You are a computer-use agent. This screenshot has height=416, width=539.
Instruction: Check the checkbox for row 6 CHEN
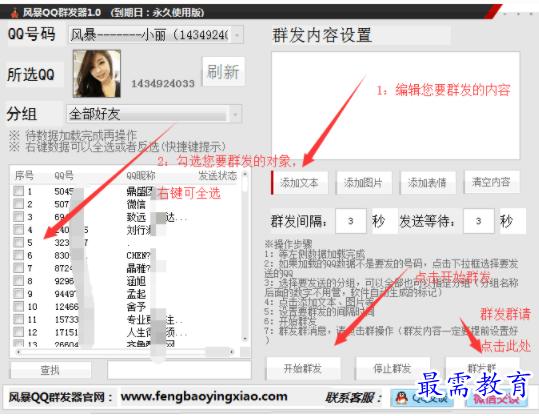[18, 255]
